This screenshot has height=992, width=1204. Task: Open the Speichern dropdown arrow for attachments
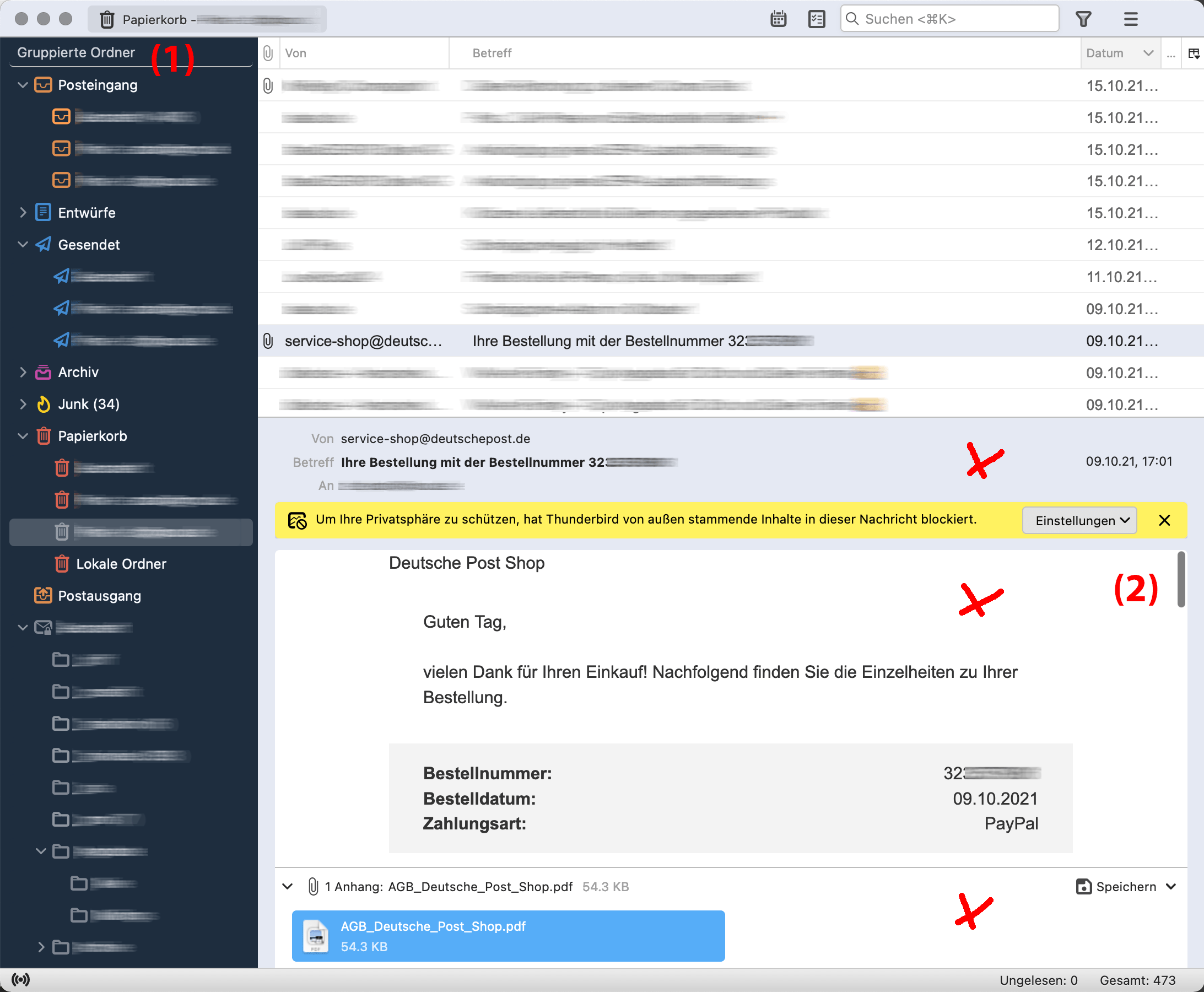point(1171,886)
